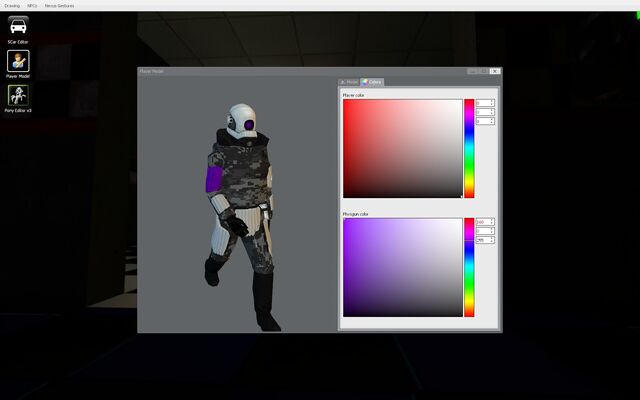
Task: Focus the Player color blue value field
Action: pyautogui.click(x=485, y=121)
